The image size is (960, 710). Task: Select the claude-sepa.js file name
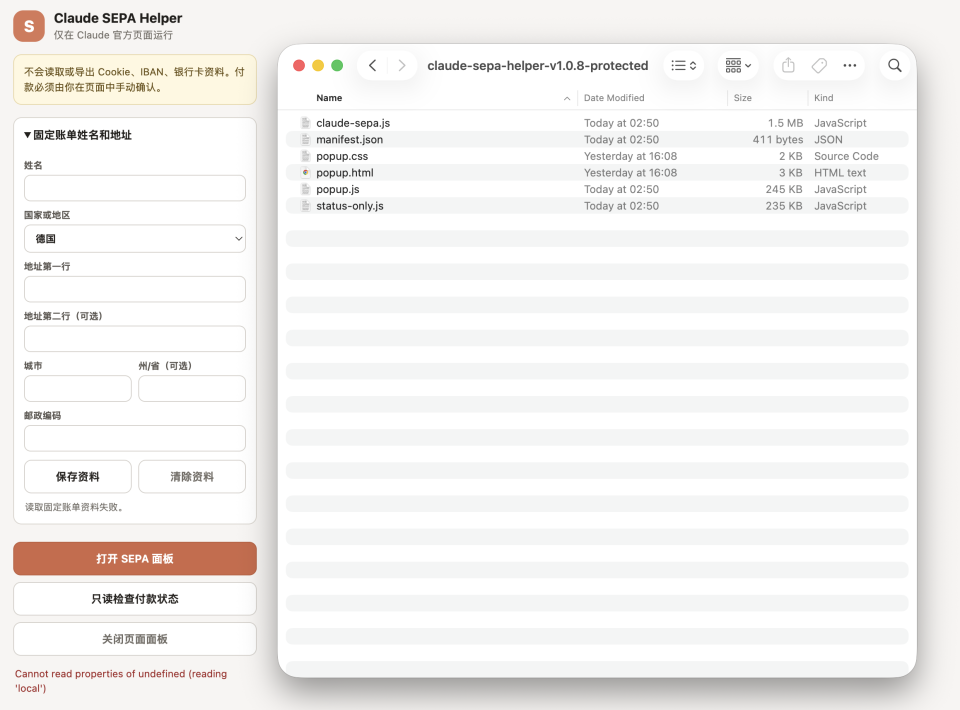pos(353,123)
